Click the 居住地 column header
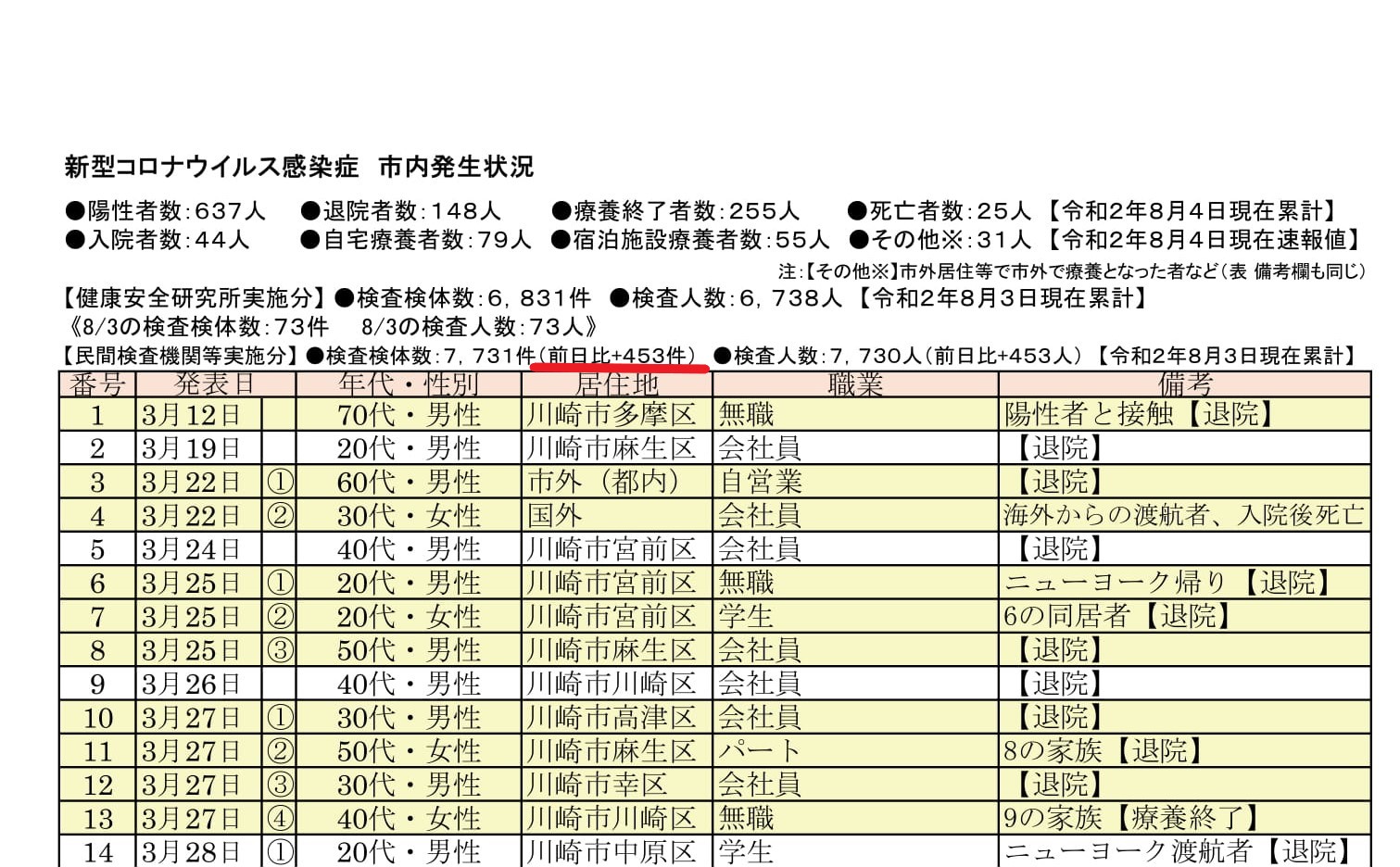Viewport: 1400px width, 867px height. click(x=617, y=384)
